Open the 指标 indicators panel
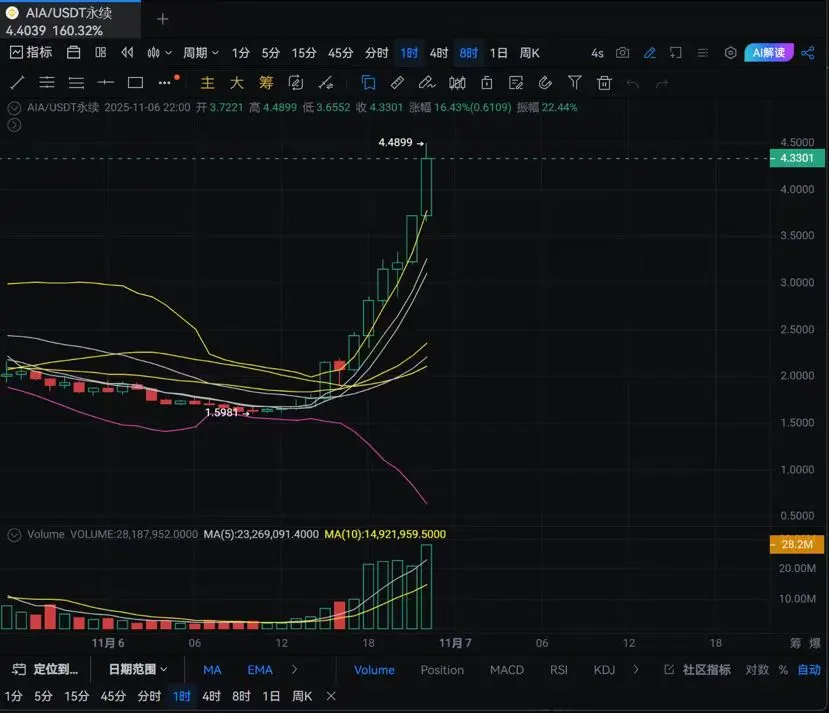The image size is (829, 713). pos(31,52)
